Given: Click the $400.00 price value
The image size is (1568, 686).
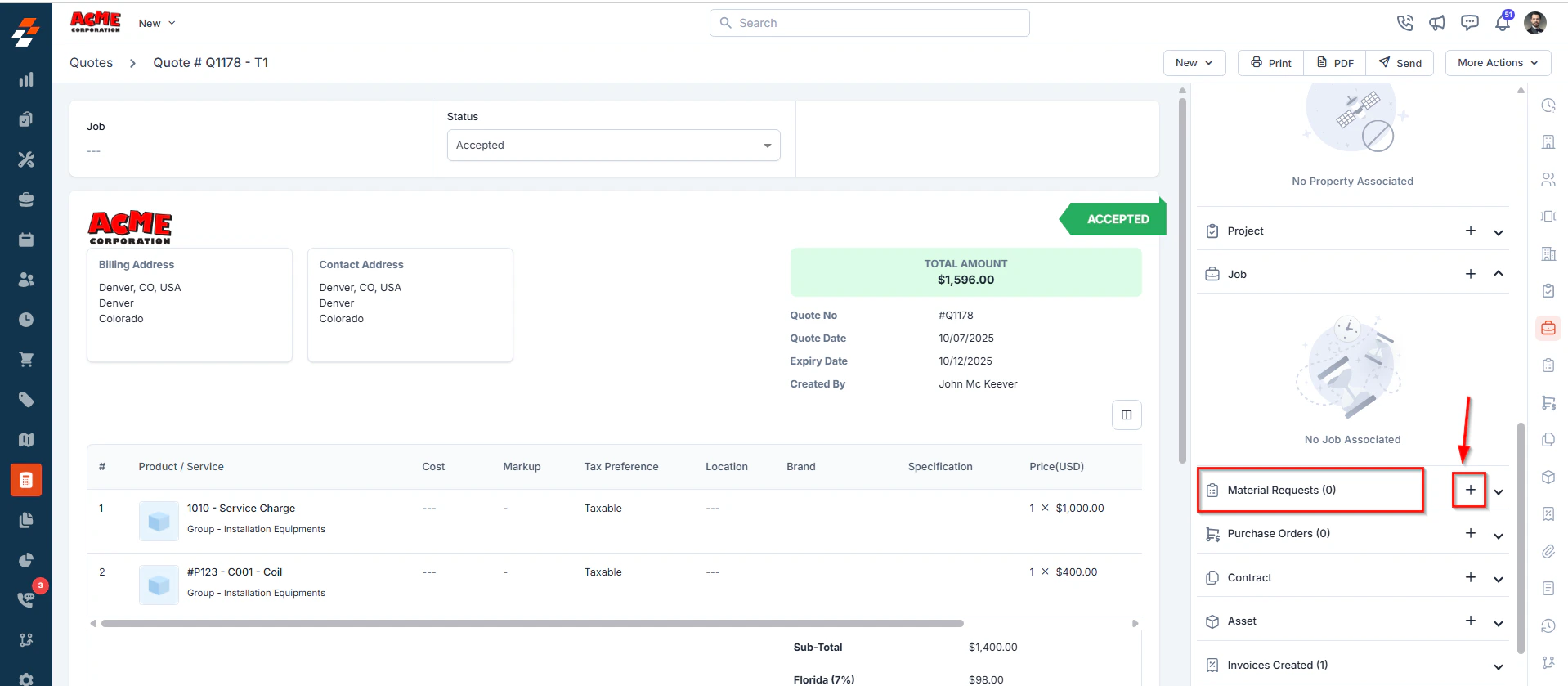Looking at the screenshot, I should [1077, 572].
